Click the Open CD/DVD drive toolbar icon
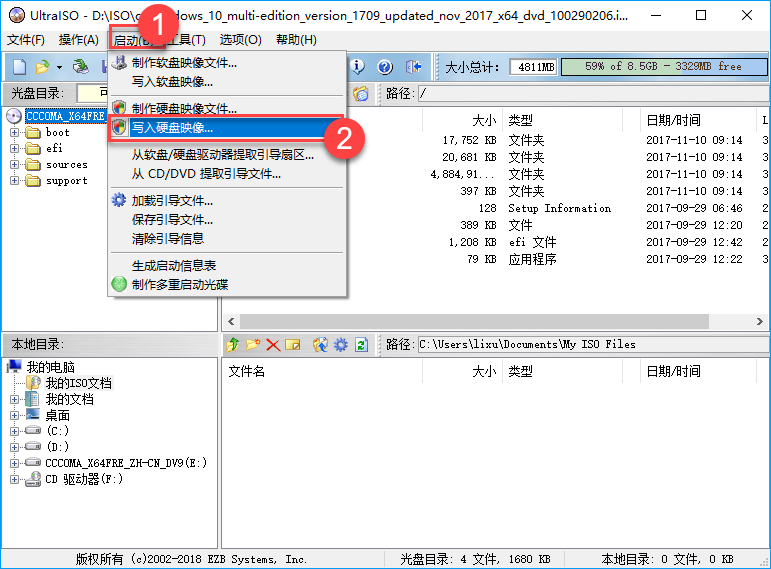This screenshot has width=771, height=569. 81,66
